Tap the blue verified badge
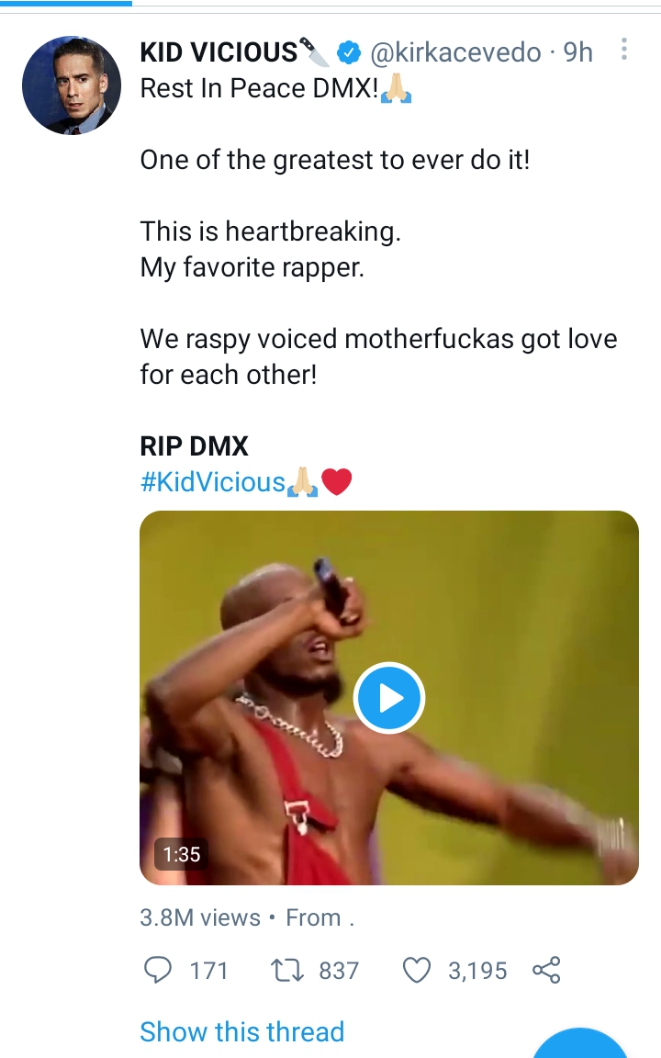 [x=348, y=52]
